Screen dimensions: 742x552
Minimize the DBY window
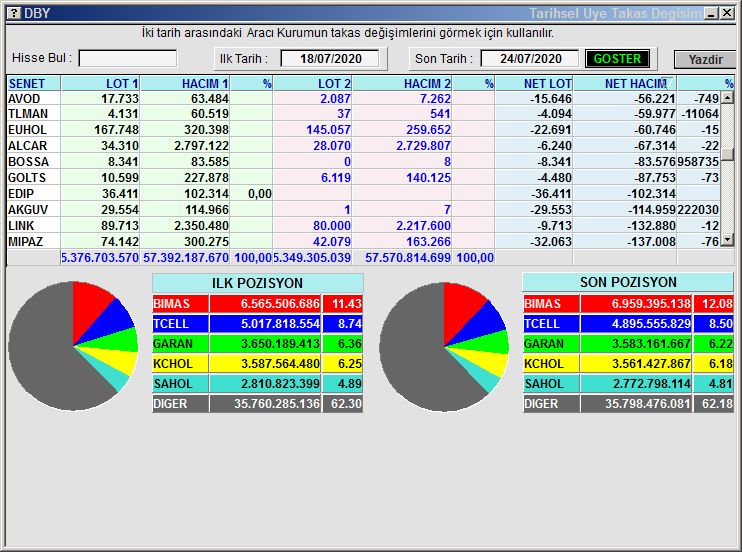coord(709,13)
